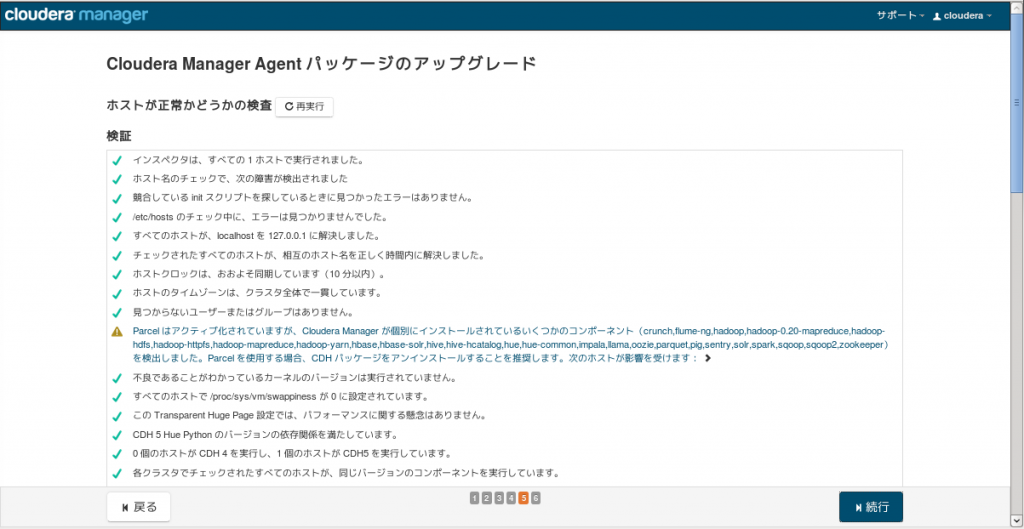This screenshot has height=529, width=1024.
Task: Go to wizard step 6
Action: [x=536, y=498]
